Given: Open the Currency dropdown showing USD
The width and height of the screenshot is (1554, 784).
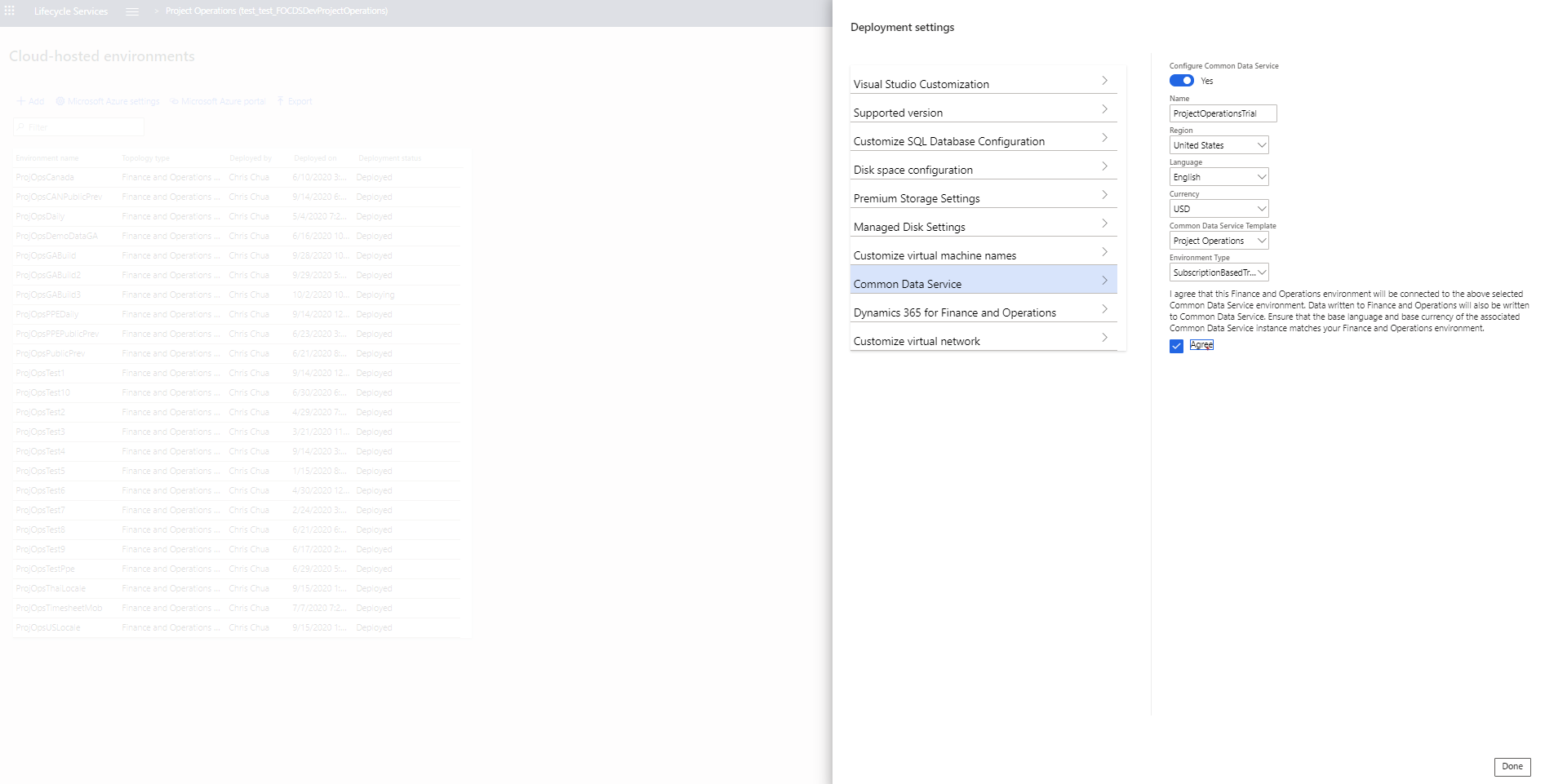Looking at the screenshot, I should coord(1219,209).
